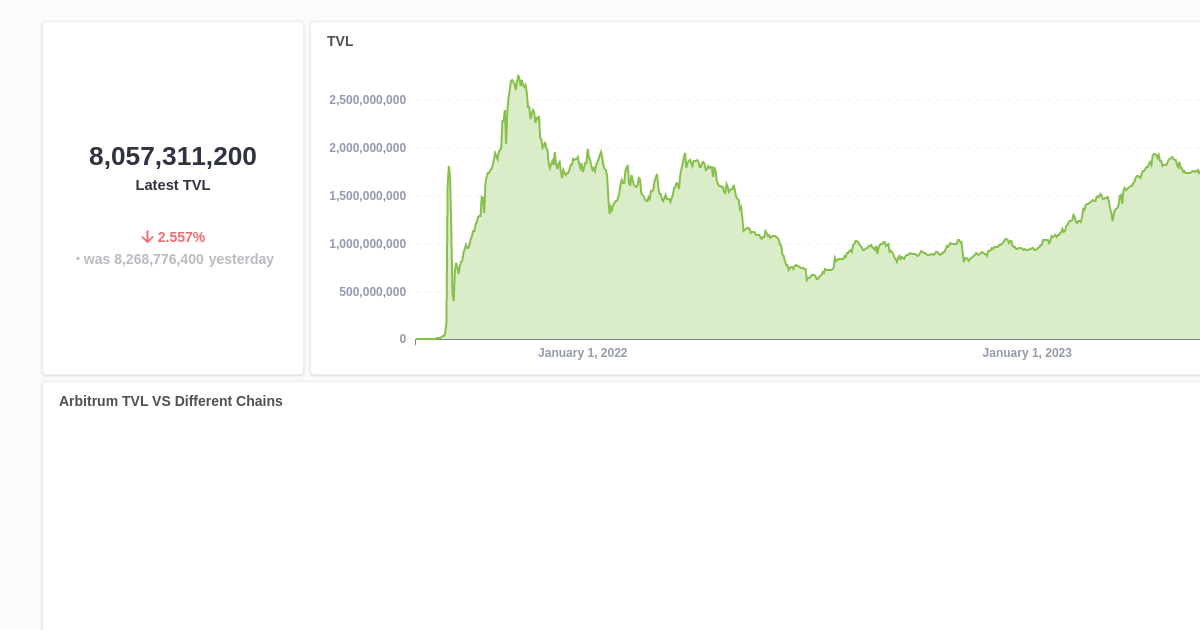Click the downward red arrow icon
Screen dimensions: 1200x630
click(147, 237)
